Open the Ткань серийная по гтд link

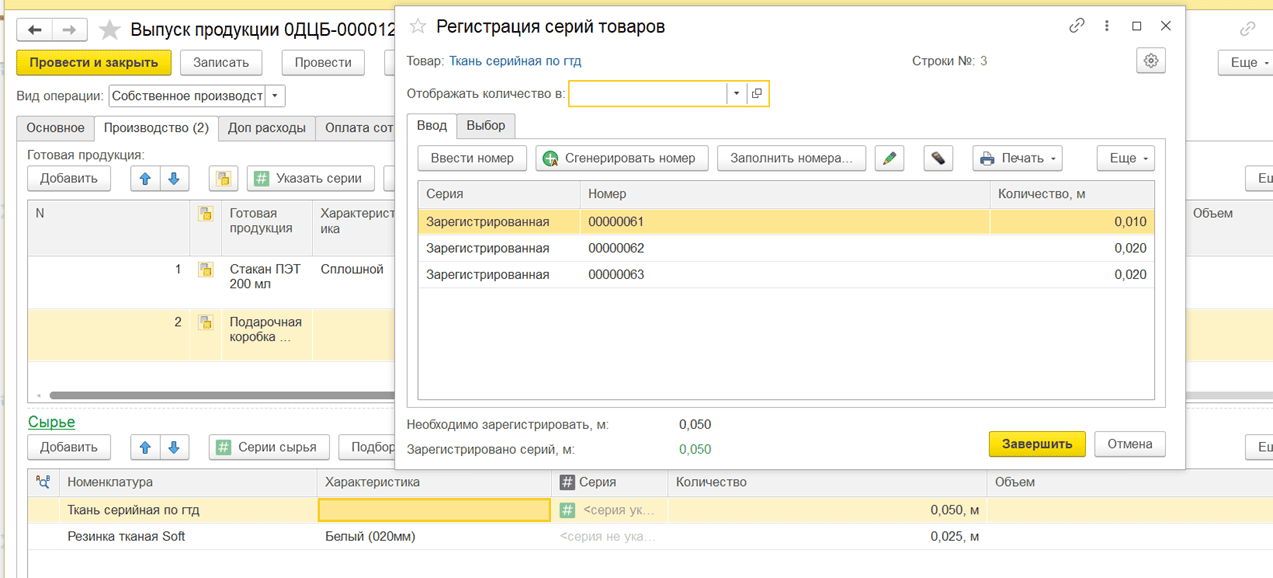[x=515, y=61]
